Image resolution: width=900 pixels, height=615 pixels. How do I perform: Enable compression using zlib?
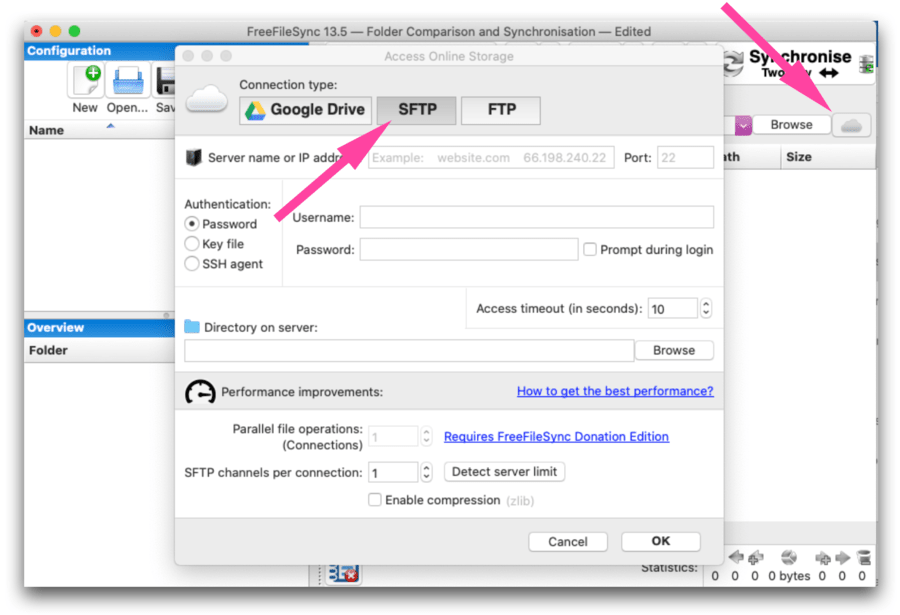point(374,500)
